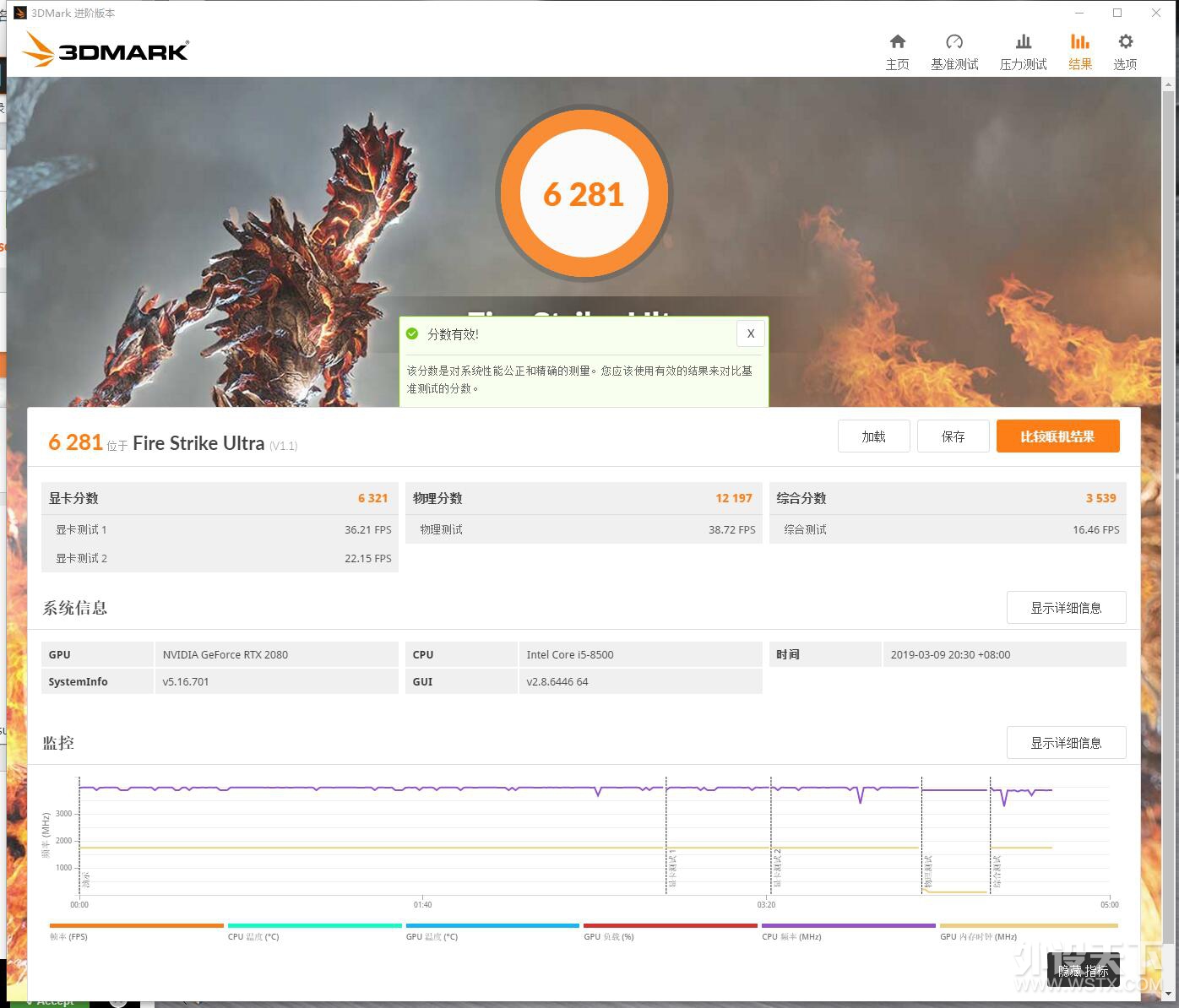Viewport: 1179px width, 1008px height.
Task: Toggle the GPU 负载 (%) legend series
Action: (x=671, y=931)
